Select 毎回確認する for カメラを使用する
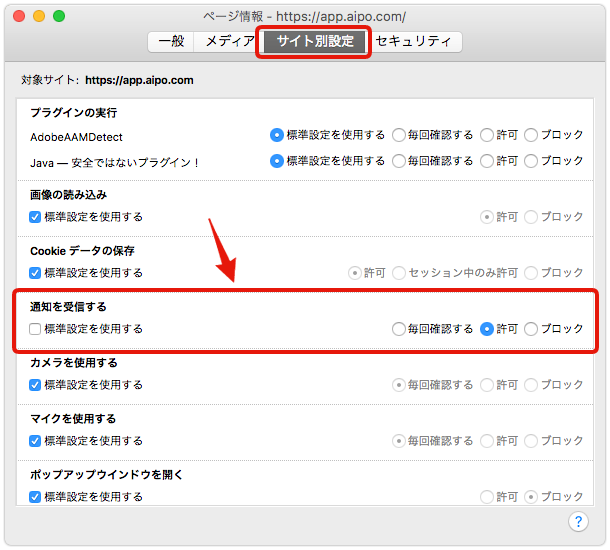Viewport: 610px width, 550px height. [x=398, y=385]
